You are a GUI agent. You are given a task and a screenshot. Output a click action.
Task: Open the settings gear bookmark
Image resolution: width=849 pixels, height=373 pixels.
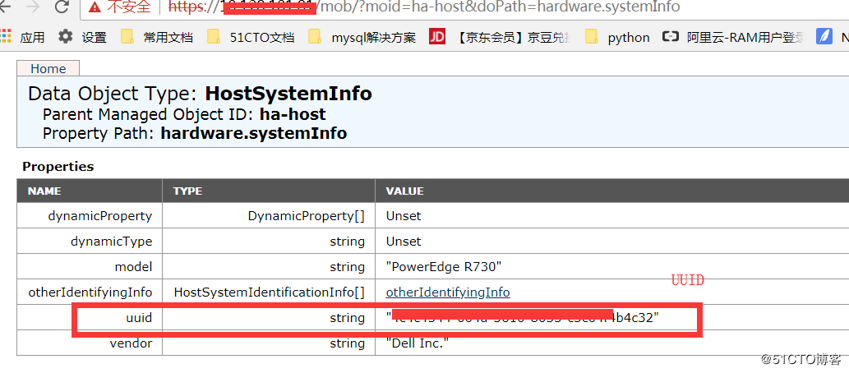[x=66, y=37]
